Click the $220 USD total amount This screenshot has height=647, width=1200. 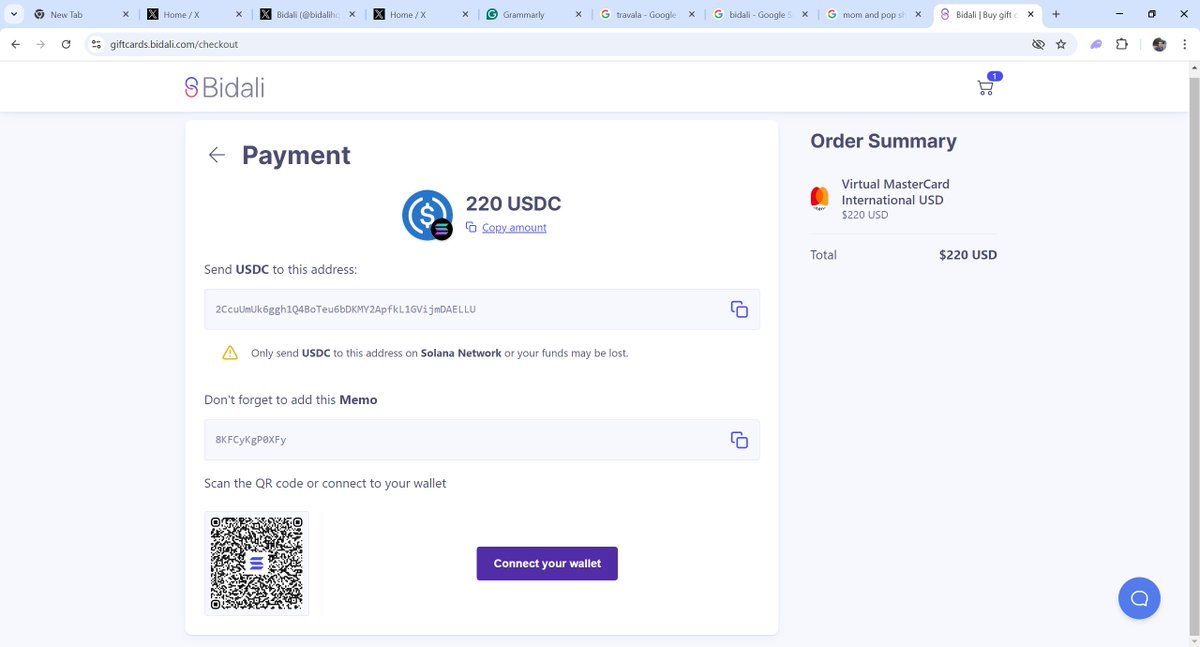[968, 255]
